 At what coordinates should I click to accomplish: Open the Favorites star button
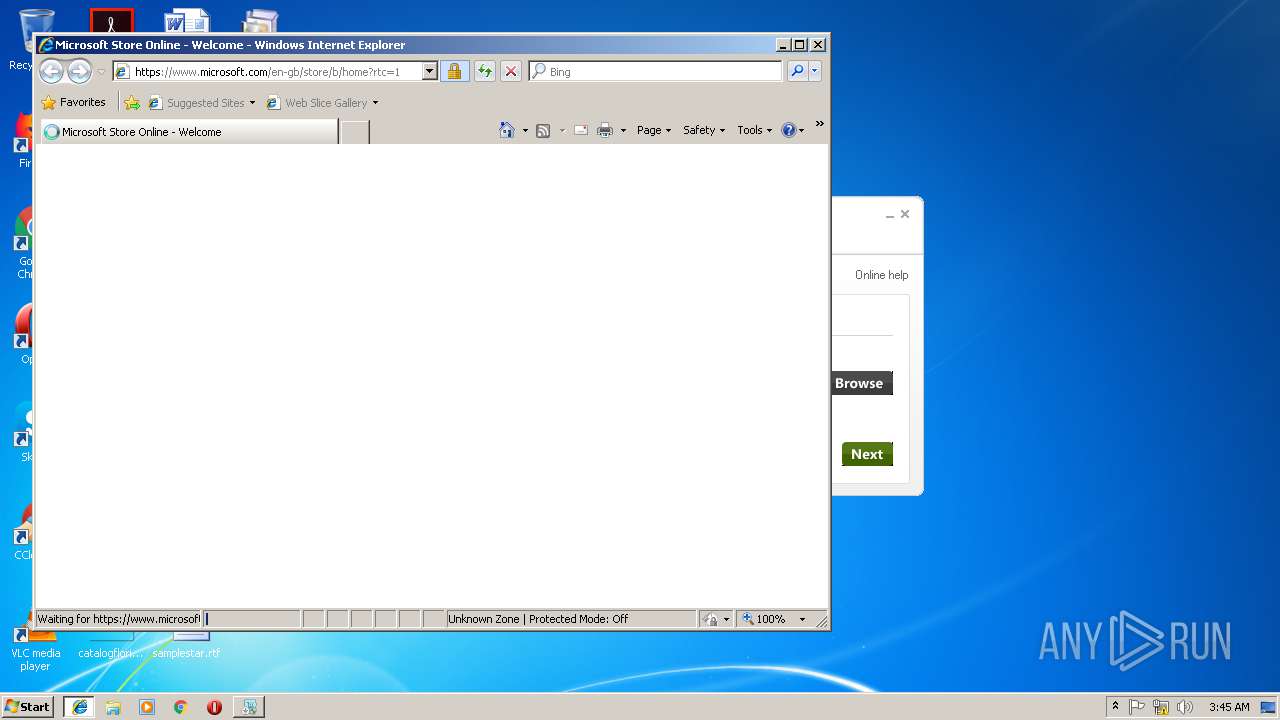tap(73, 102)
